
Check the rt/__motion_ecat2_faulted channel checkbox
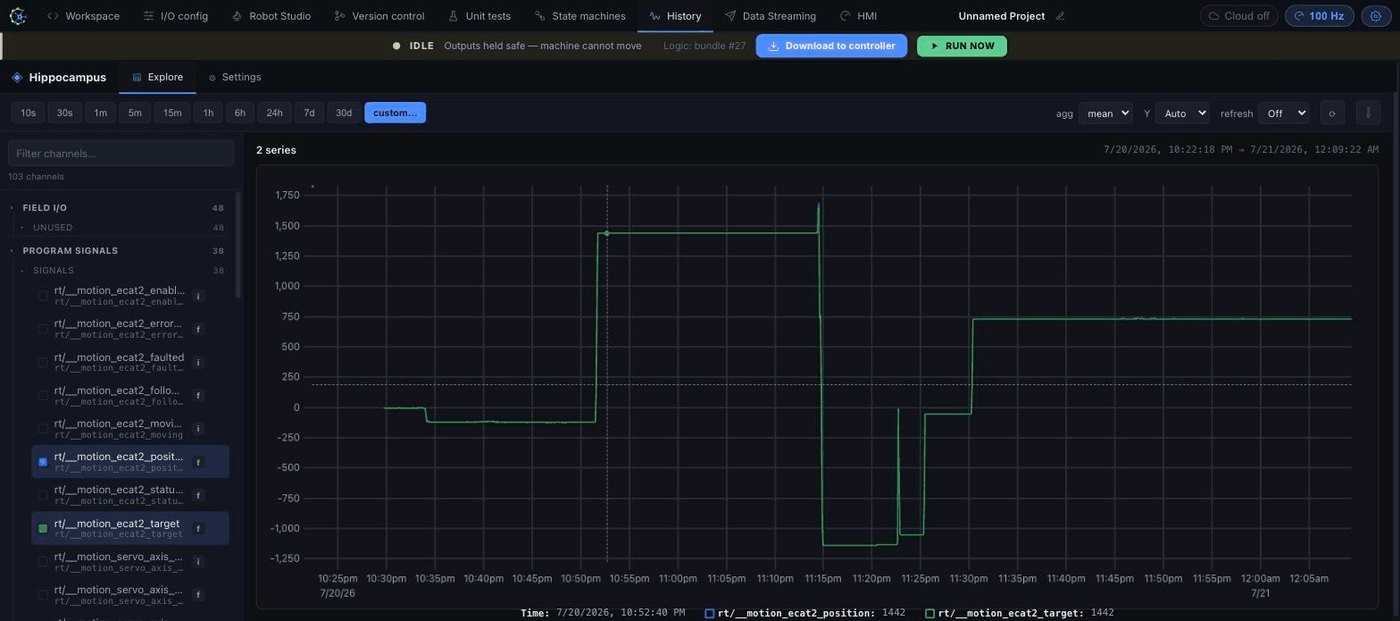(42, 362)
